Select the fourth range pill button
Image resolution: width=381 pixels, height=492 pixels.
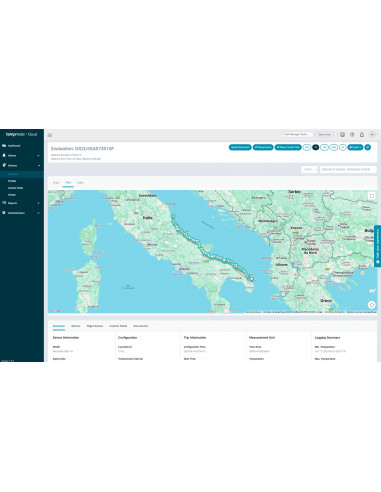[x=334, y=147]
